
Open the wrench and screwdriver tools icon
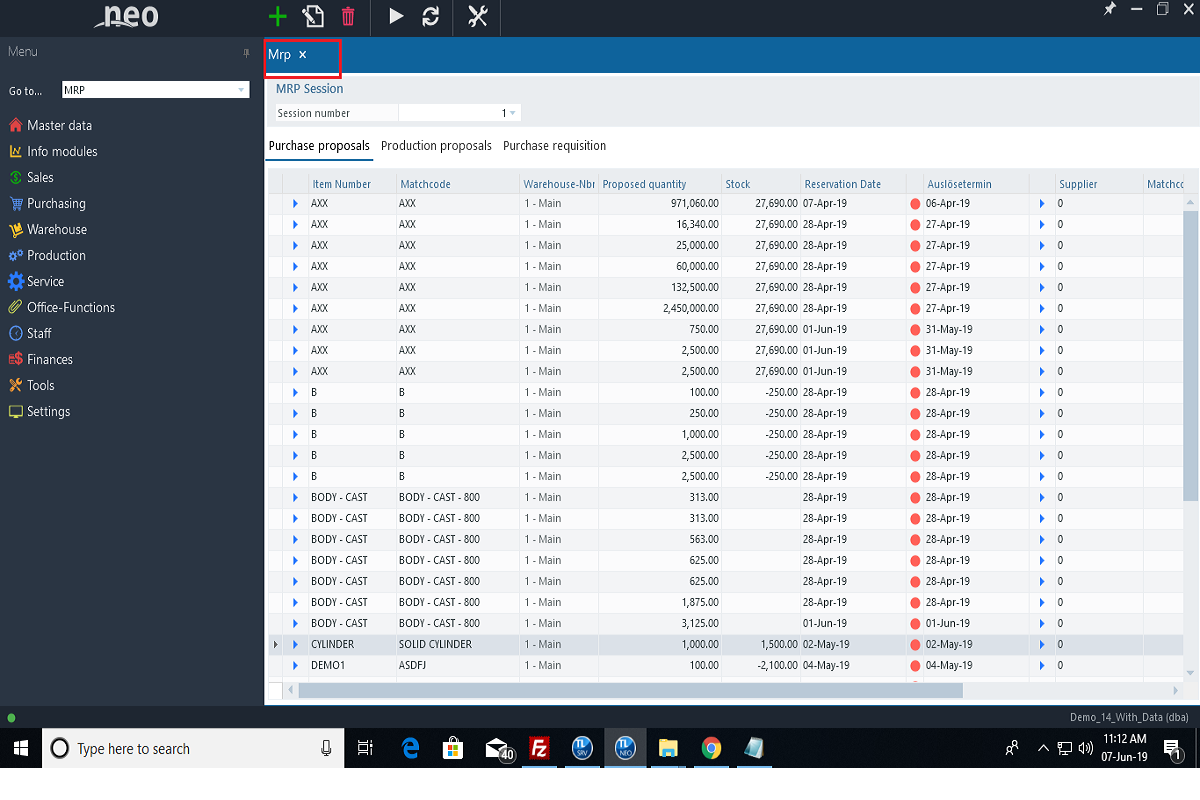coord(477,16)
